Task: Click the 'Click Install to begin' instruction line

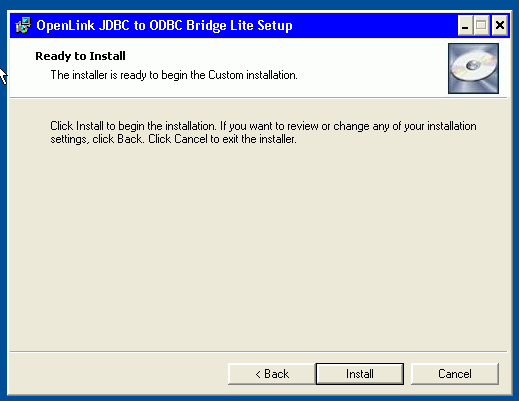Action: tap(263, 126)
